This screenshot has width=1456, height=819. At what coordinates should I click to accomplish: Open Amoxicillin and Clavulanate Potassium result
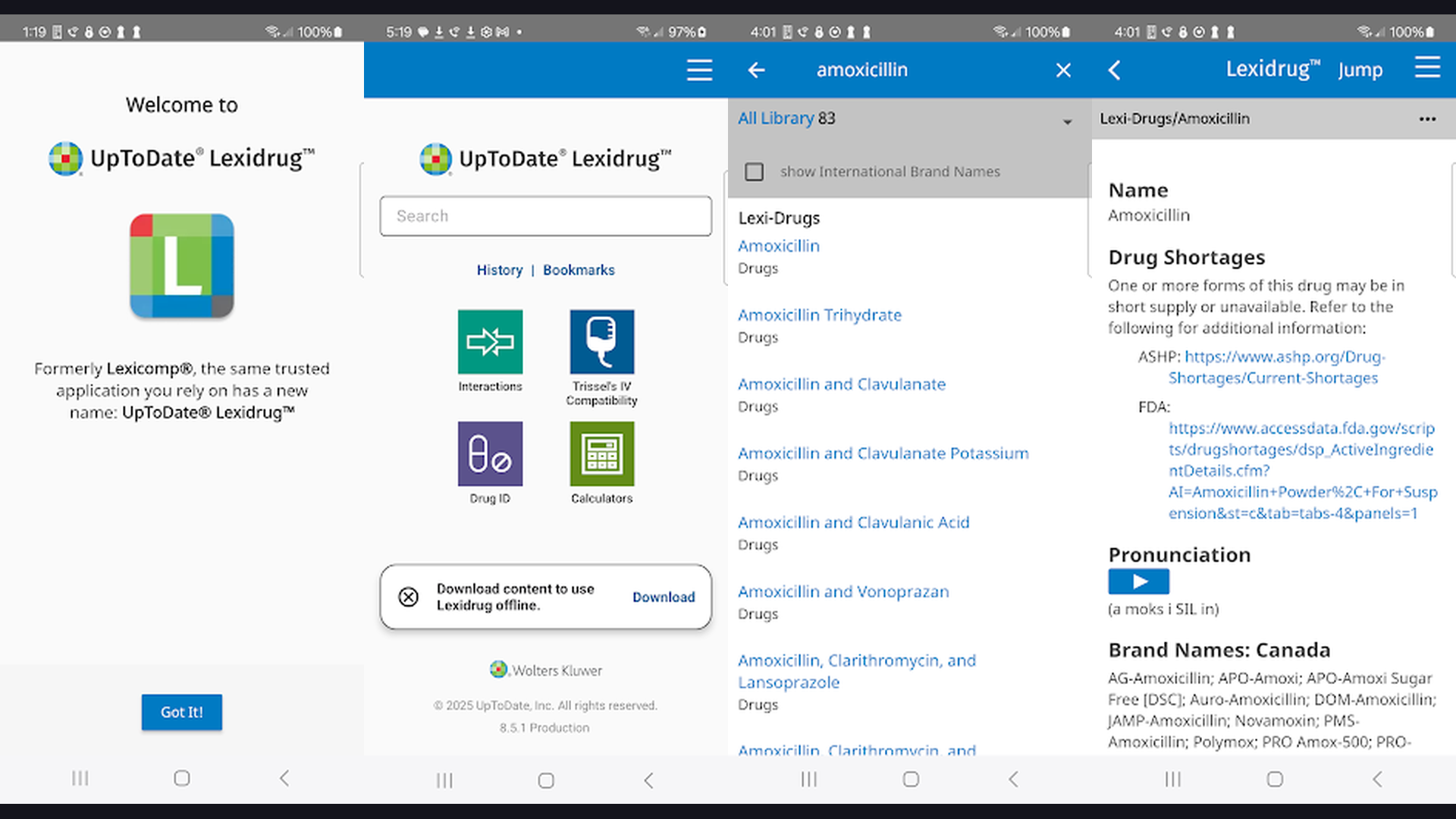[883, 453]
